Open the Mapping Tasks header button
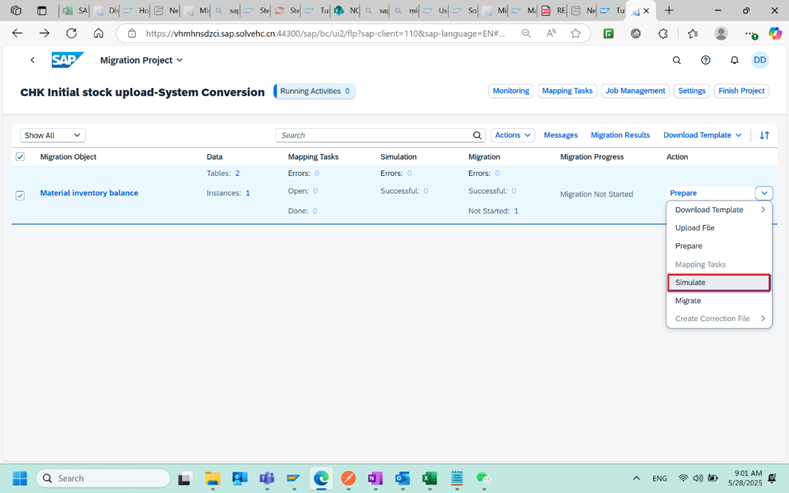The height and width of the screenshot is (493, 789). pos(567,91)
